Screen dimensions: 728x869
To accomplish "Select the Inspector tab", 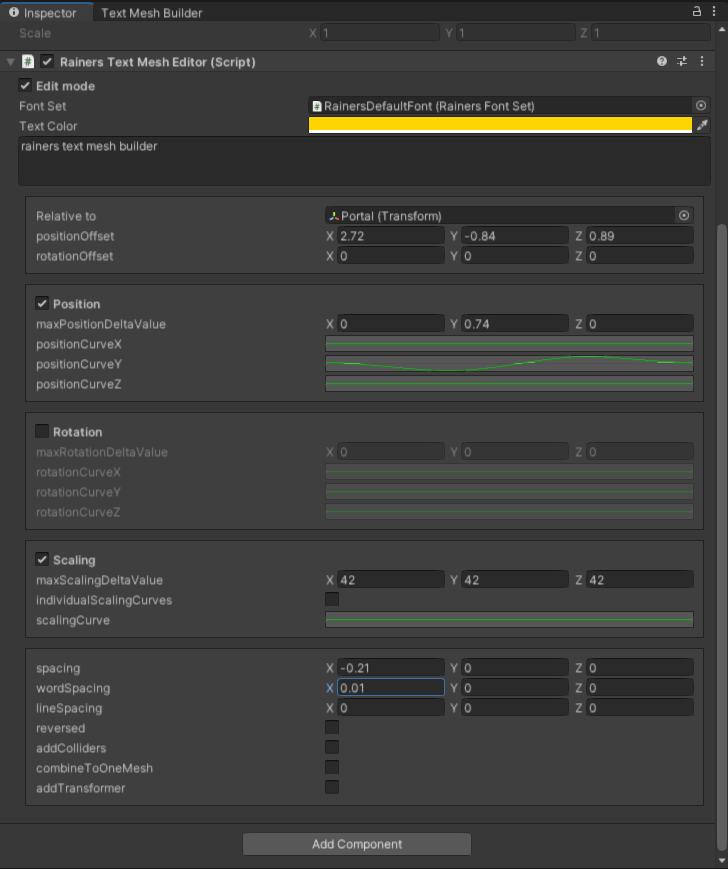I will (44, 13).
